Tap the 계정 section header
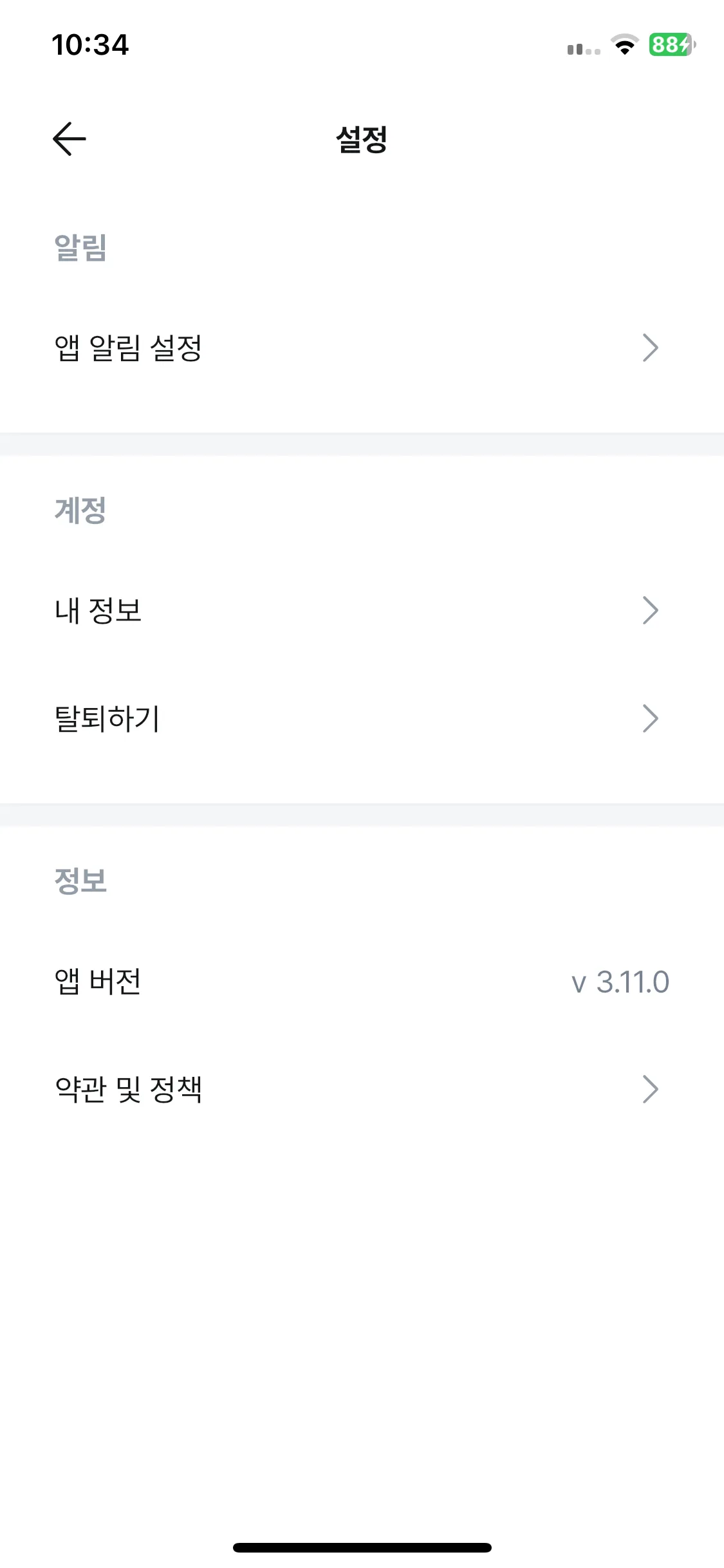The width and height of the screenshot is (724, 1568). coord(80,510)
